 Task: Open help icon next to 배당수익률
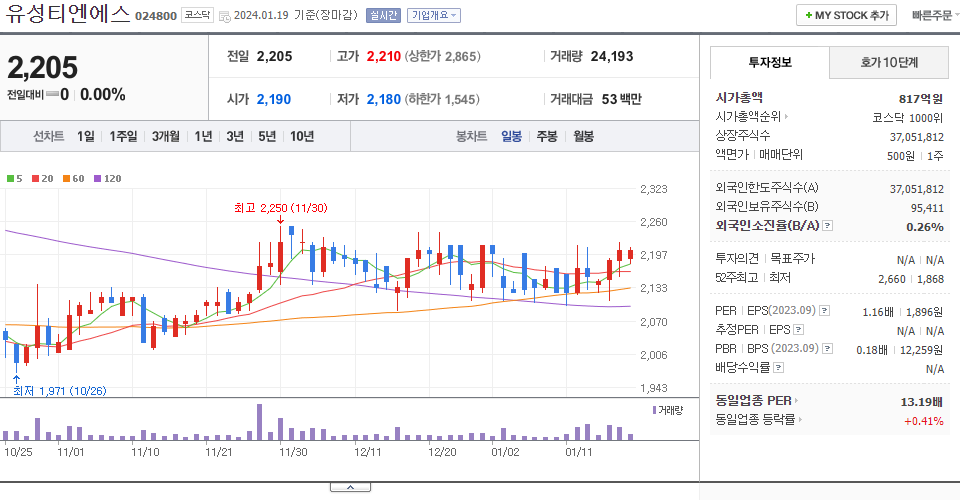pyautogui.click(x=779, y=368)
